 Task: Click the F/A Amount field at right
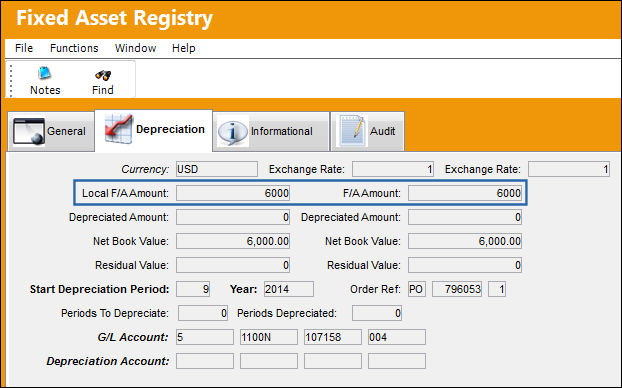coord(465,193)
